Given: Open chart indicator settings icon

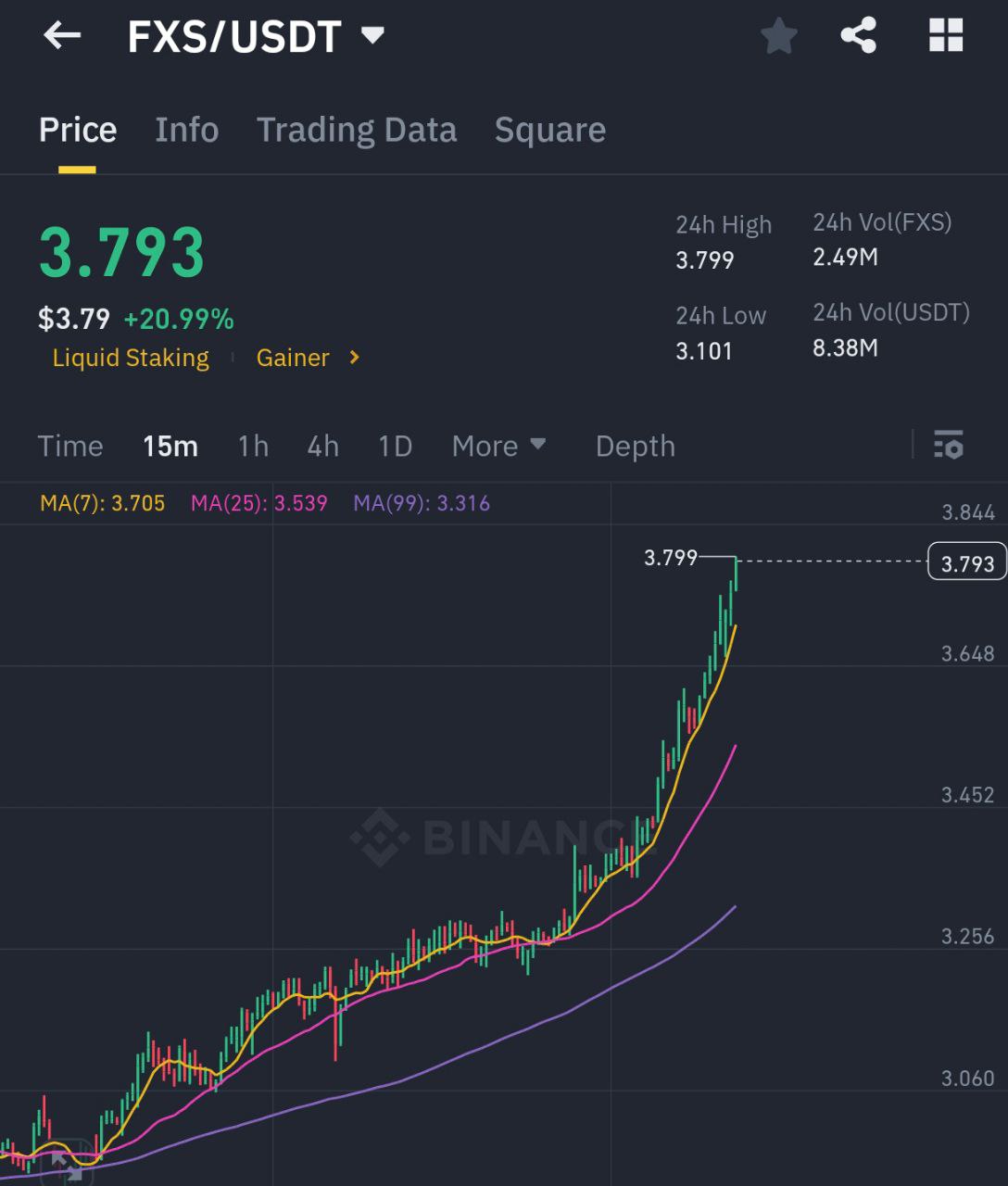Looking at the screenshot, I should (x=949, y=445).
